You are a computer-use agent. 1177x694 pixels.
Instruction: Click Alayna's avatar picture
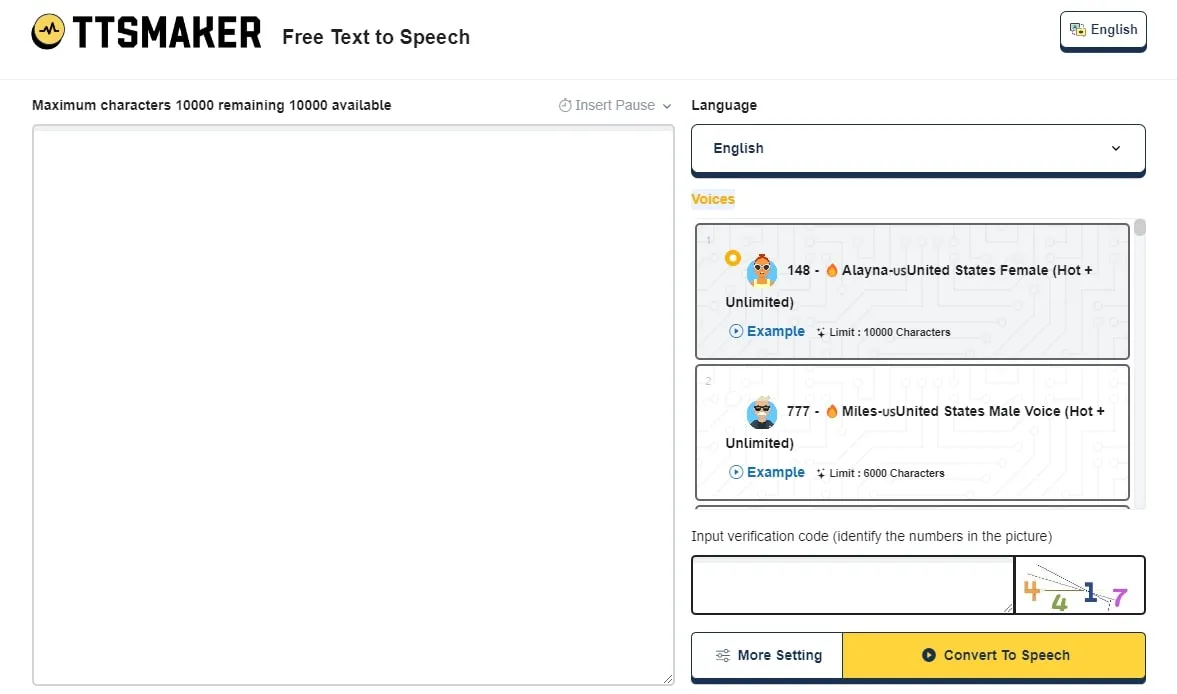pos(761,270)
